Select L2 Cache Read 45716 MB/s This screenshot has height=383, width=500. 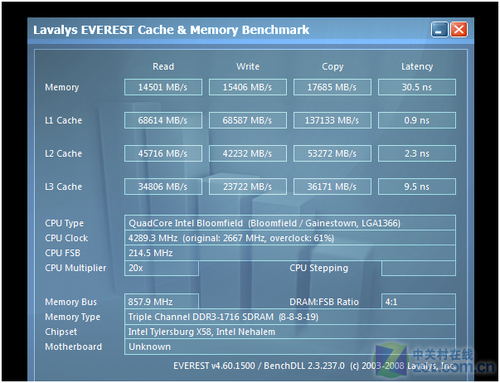tap(163, 154)
